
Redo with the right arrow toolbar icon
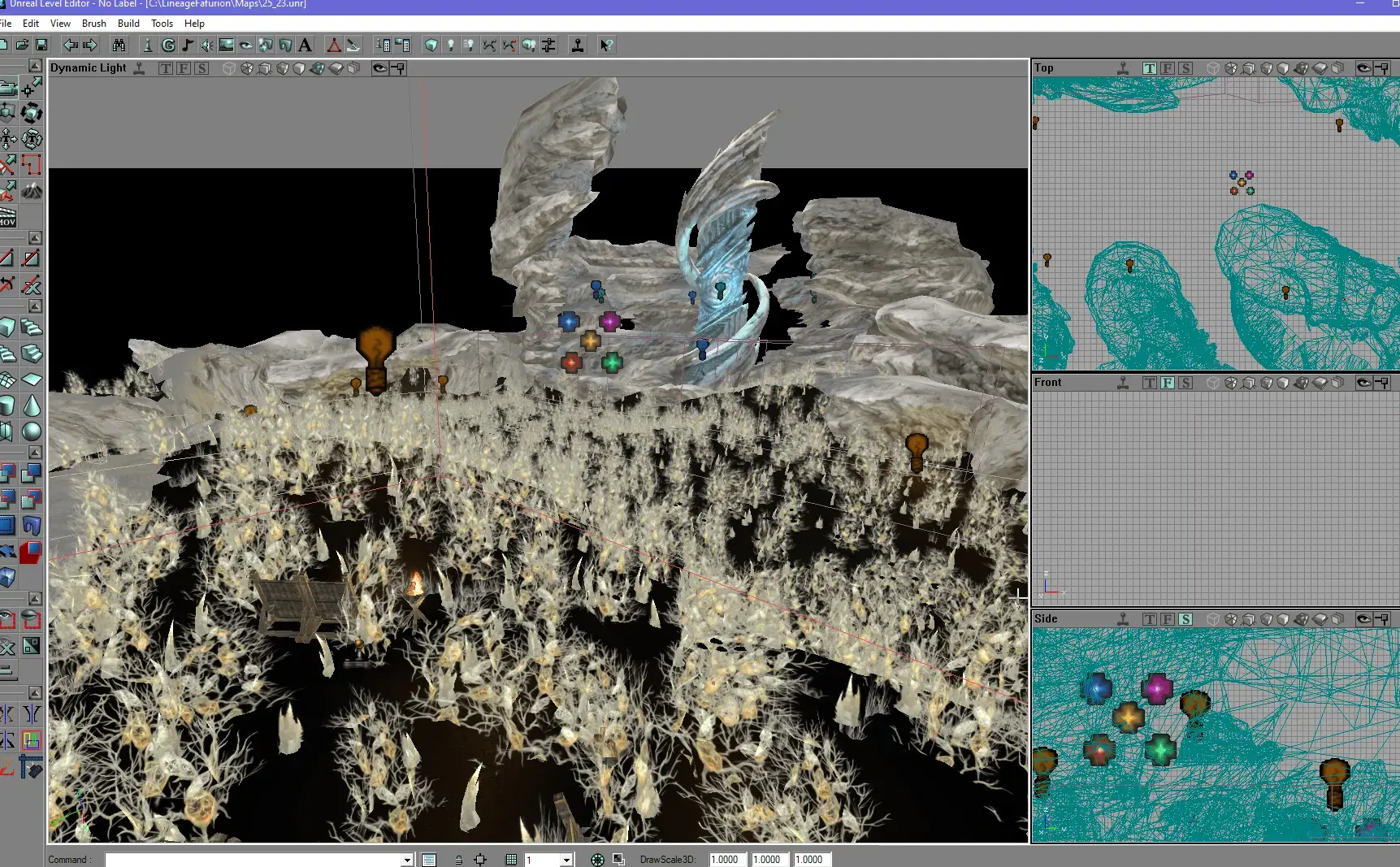pyautogui.click(x=90, y=45)
